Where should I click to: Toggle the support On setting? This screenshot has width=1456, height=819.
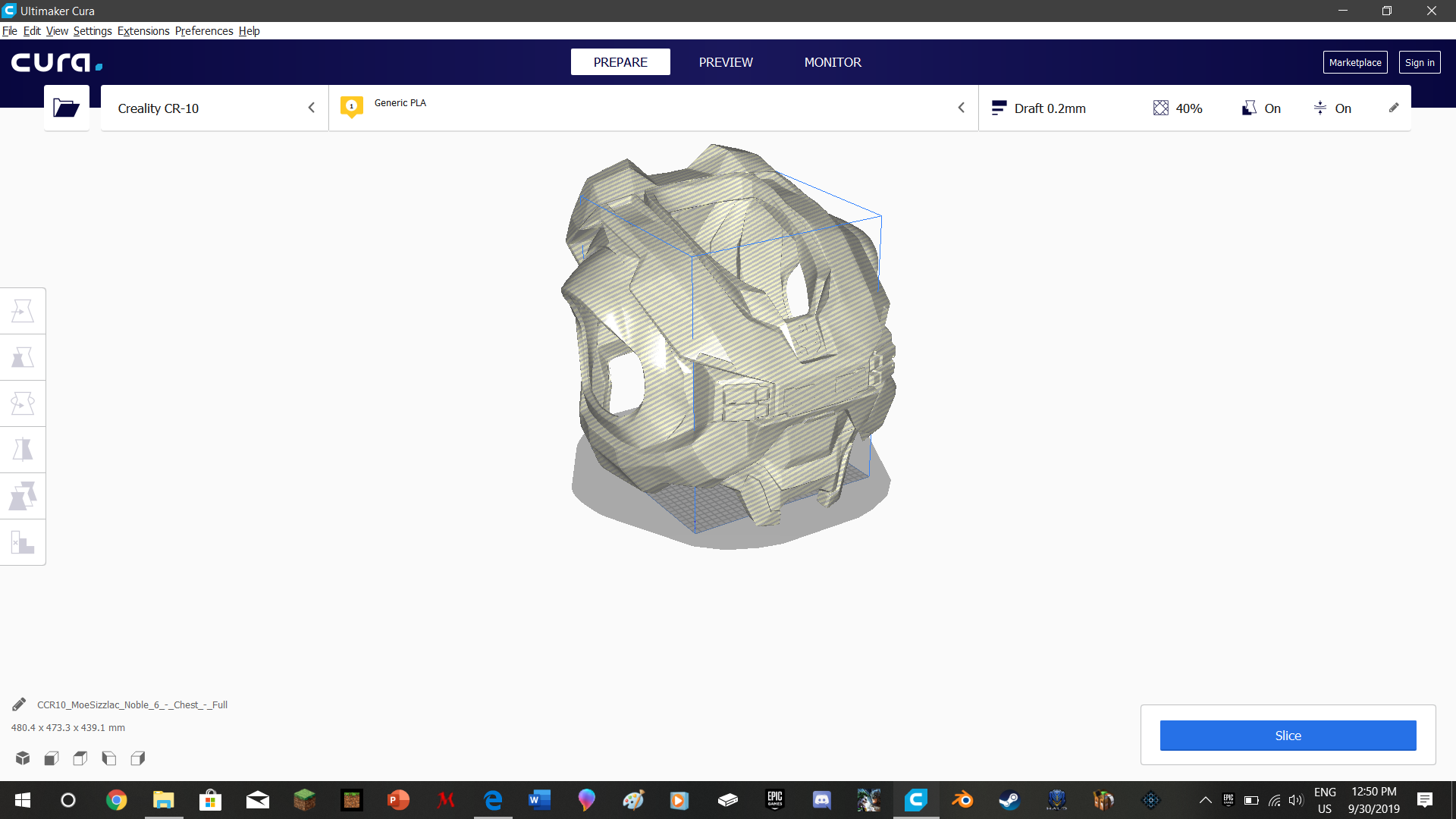1262,108
